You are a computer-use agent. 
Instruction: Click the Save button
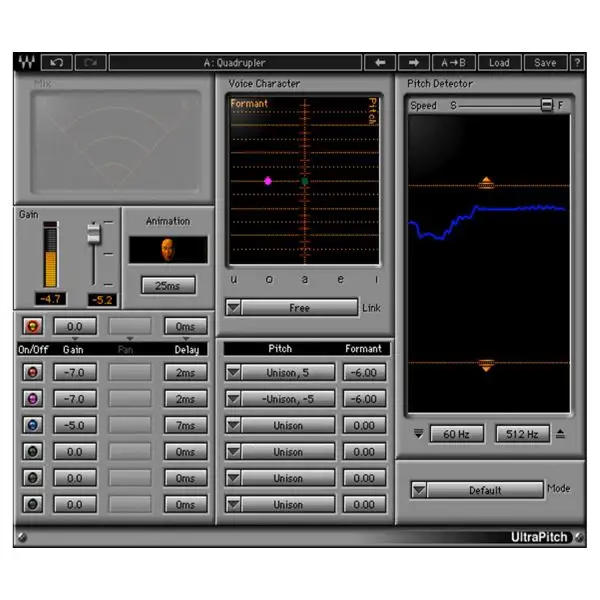click(x=545, y=62)
